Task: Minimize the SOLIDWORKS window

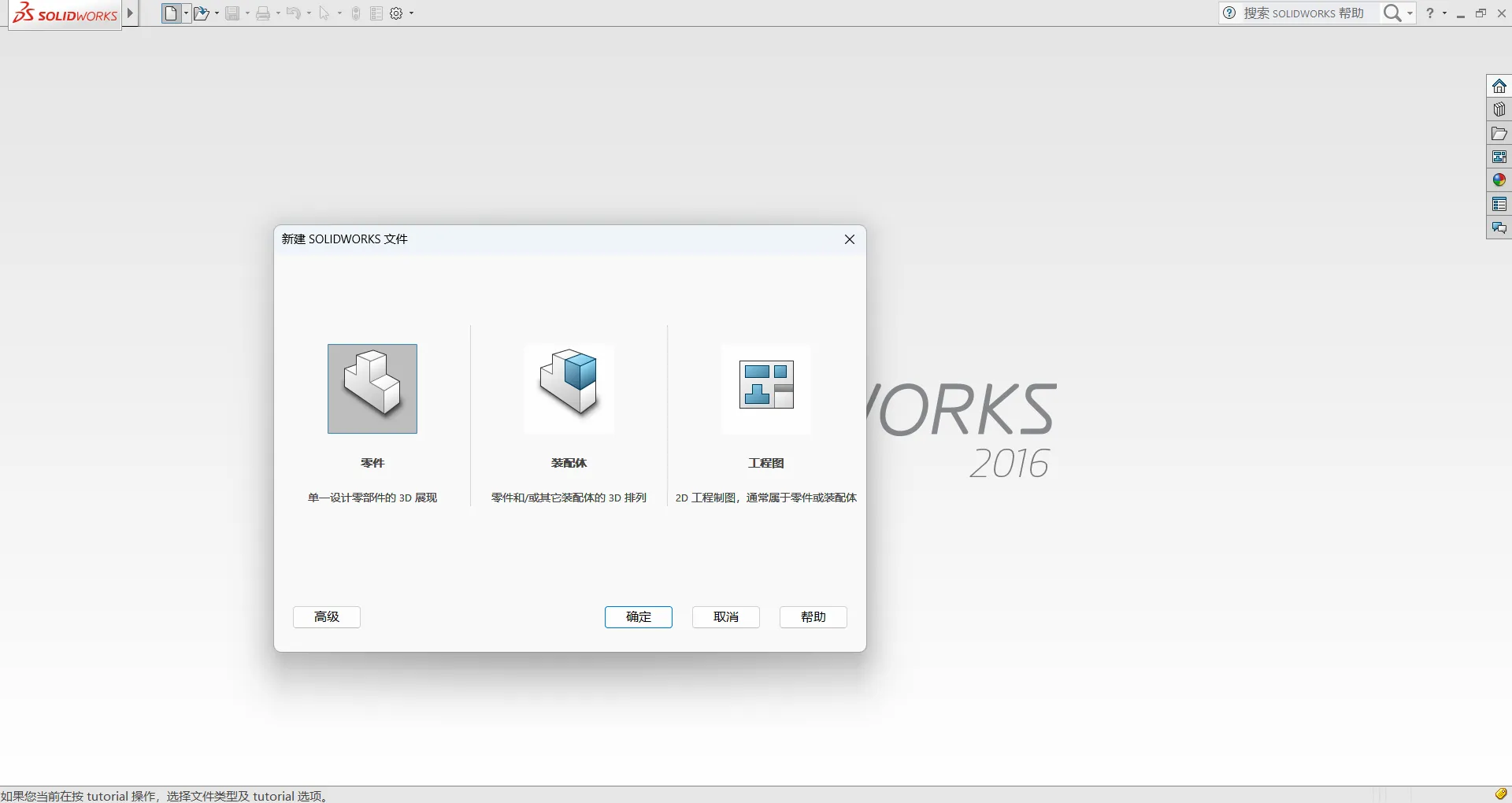Action: click(x=1461, y=13)
